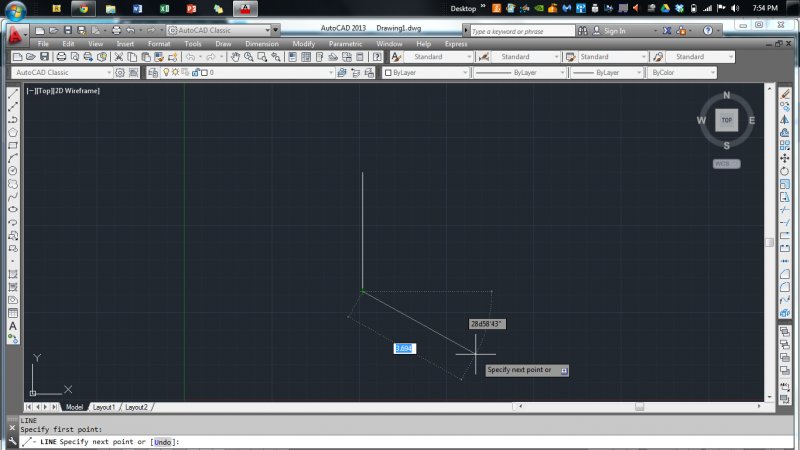
Task: Open the Express menu
Action: click(x=456, y=44)
